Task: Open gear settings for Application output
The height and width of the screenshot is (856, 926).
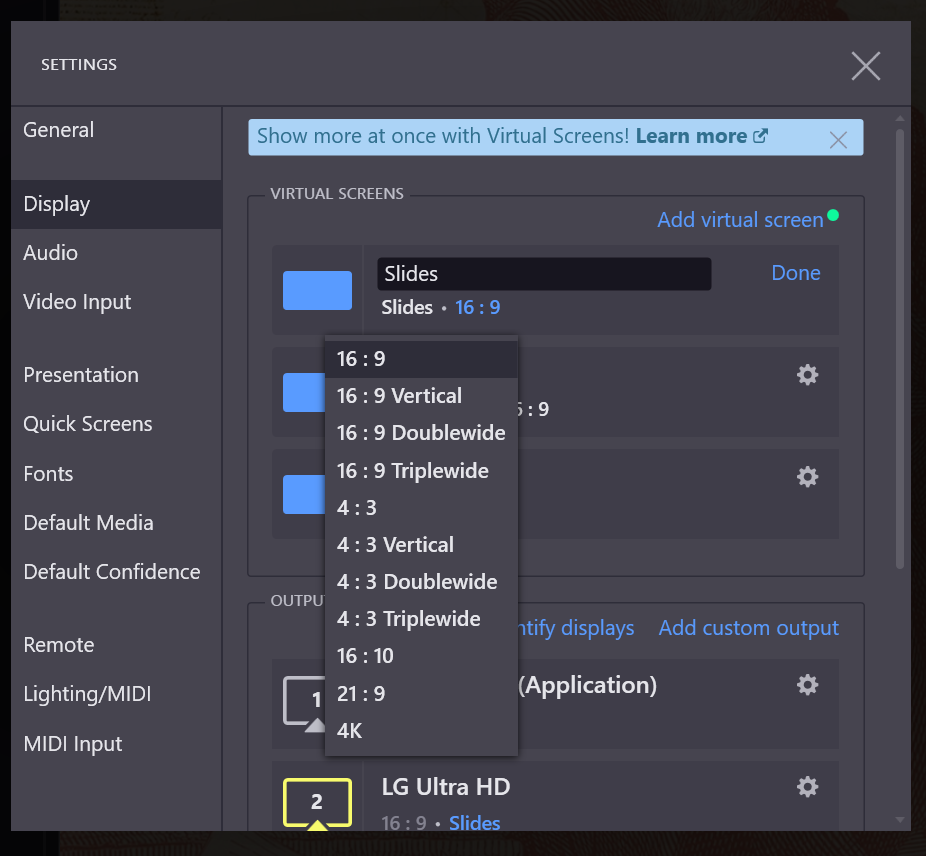Action: click(807, 685)
